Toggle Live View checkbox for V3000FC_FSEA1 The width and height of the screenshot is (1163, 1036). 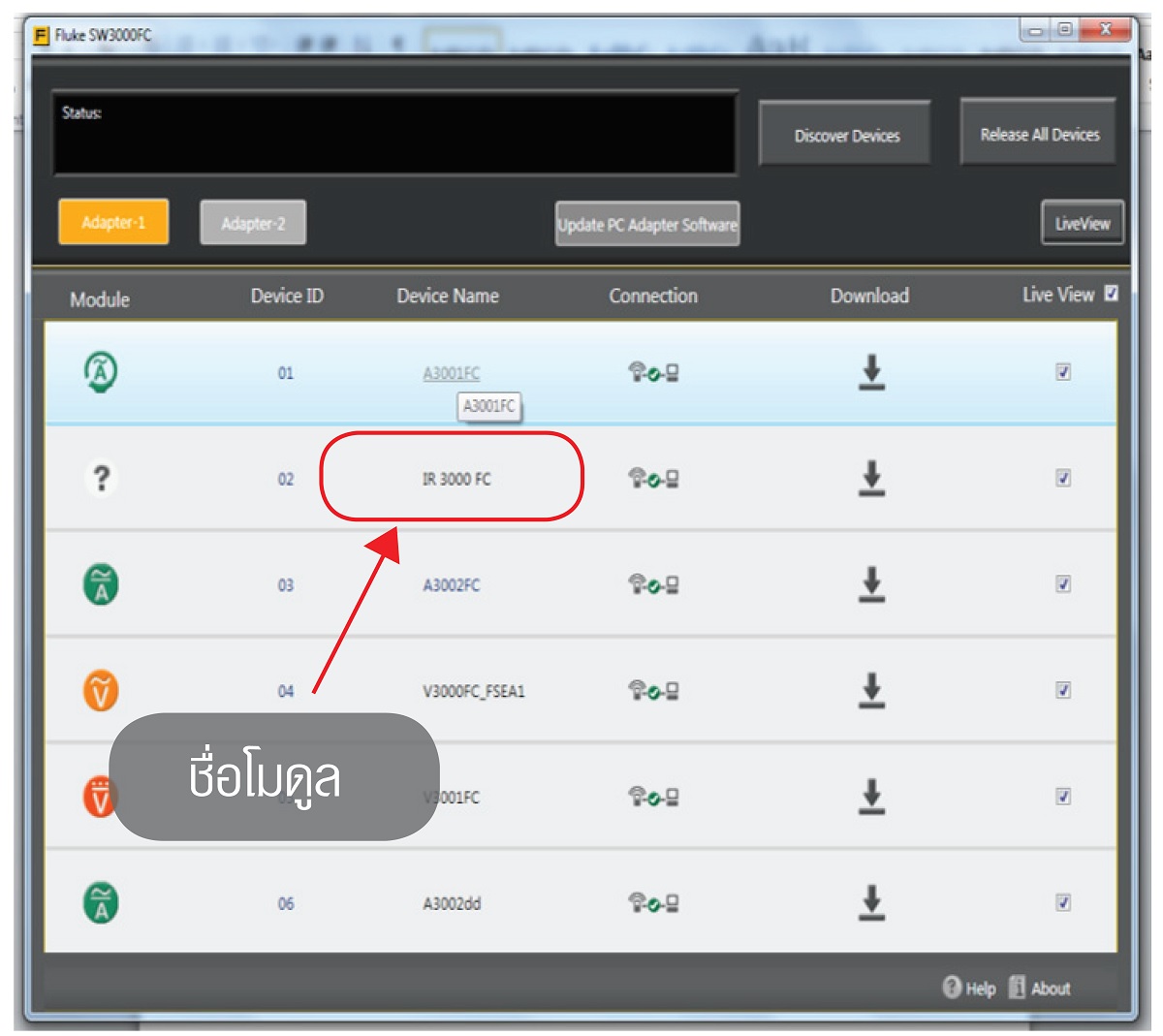(1063, 691)
